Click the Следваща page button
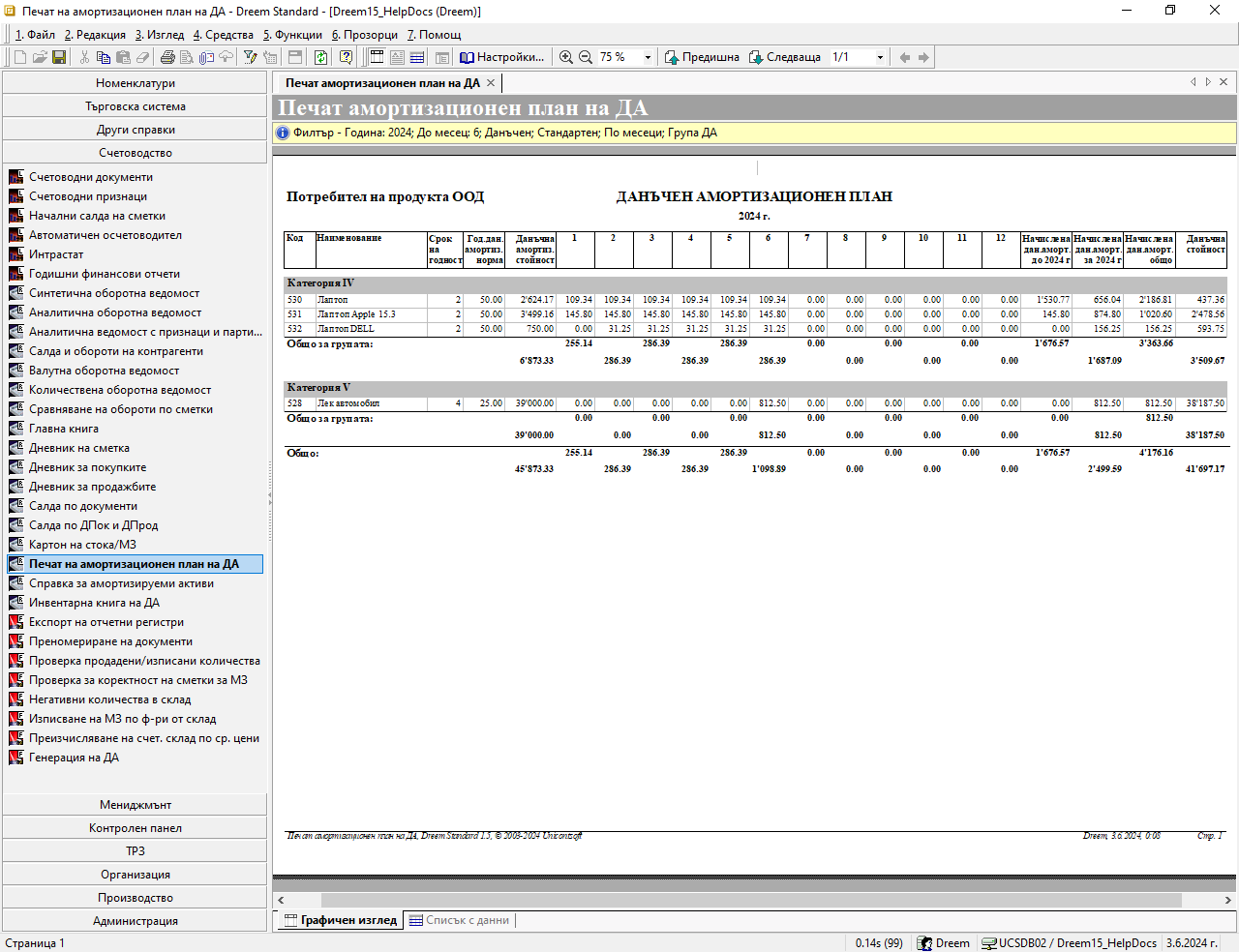Viewport: 1239px width, 952px height. click(785, 57)
